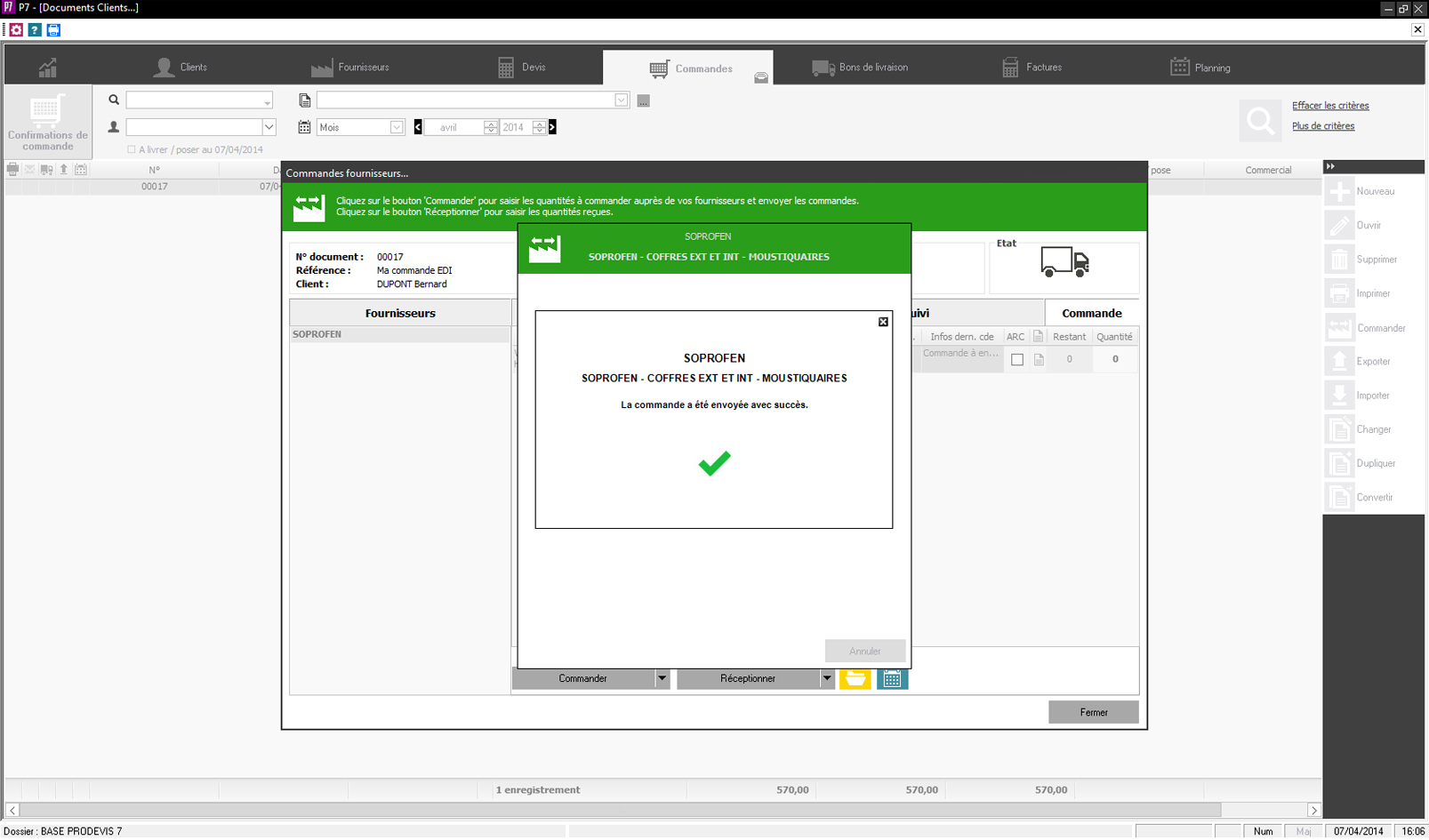Select SOPROFEN in Fournisseurs list
1429x840 pixels.
[x=400, y=335]
